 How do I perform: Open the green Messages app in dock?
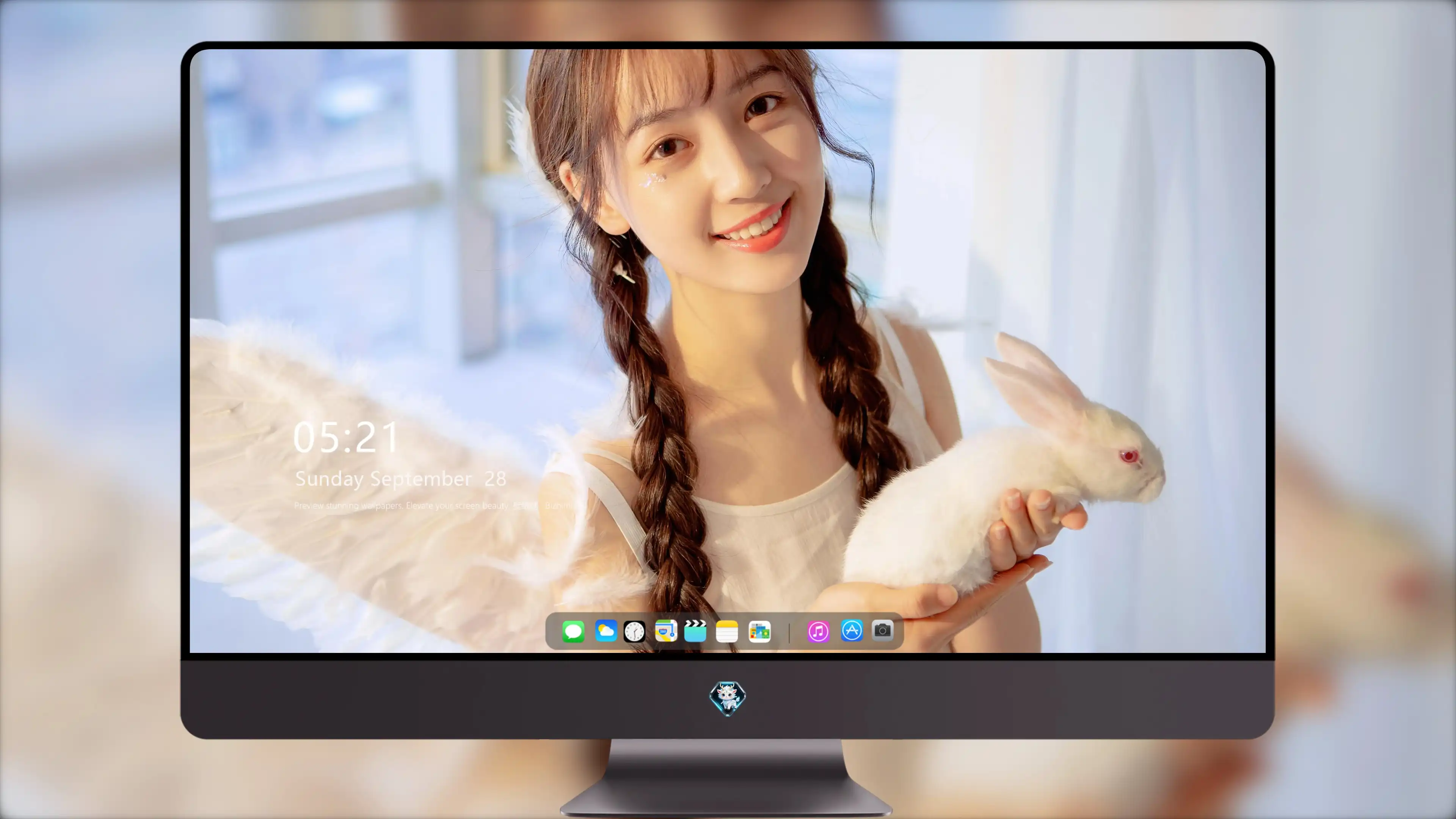pos(573,631)
